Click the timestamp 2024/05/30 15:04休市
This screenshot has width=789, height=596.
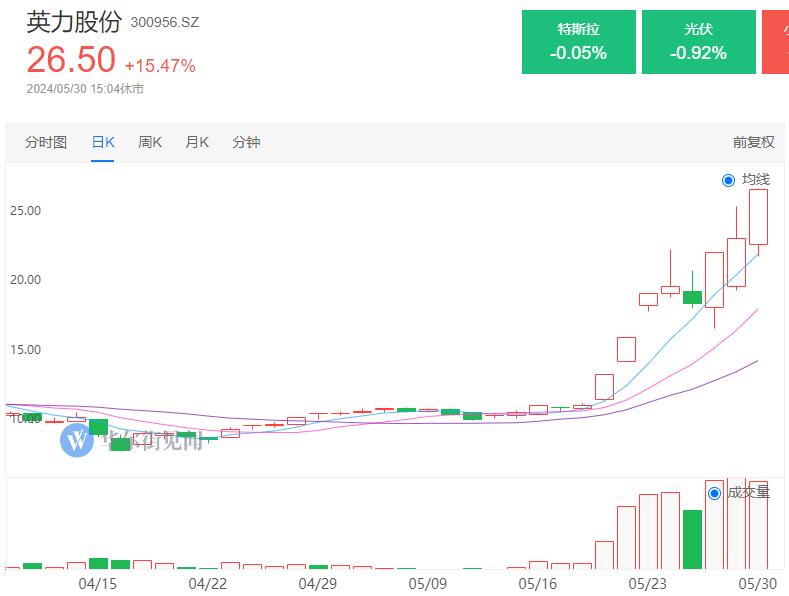[x=85, y=89]
